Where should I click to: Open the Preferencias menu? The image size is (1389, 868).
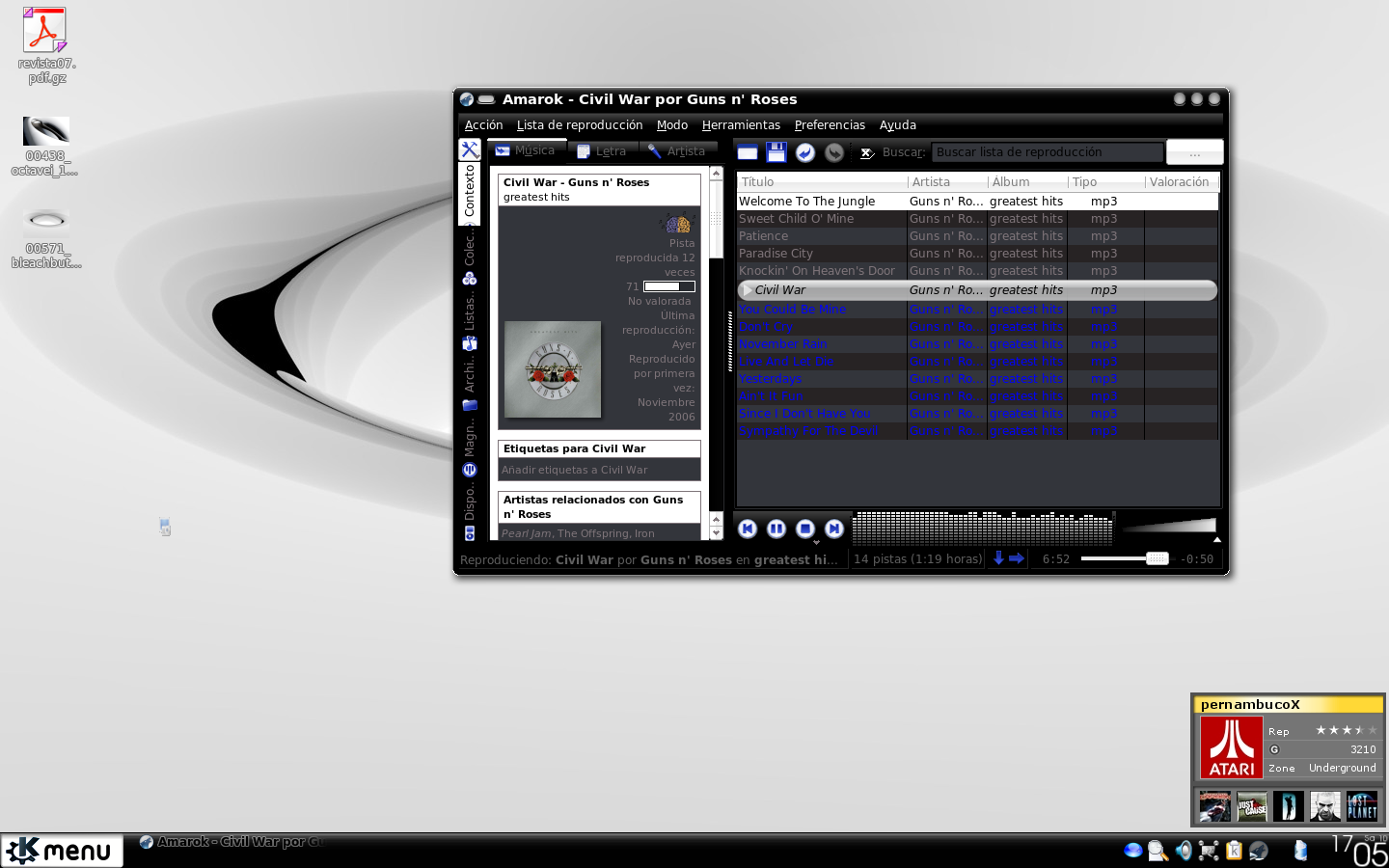tap(830, 125)
